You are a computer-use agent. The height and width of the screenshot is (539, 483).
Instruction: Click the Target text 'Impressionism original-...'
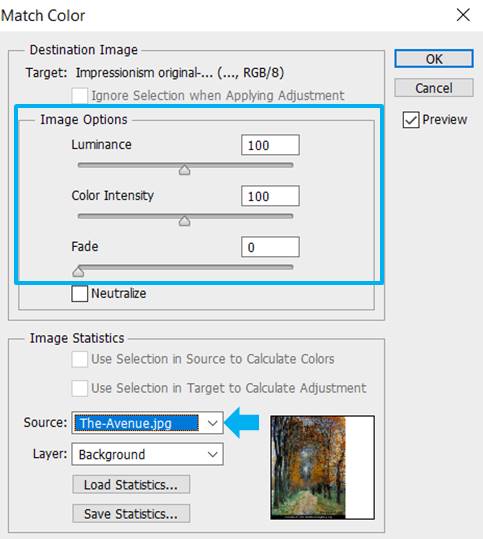click(144, 73)
